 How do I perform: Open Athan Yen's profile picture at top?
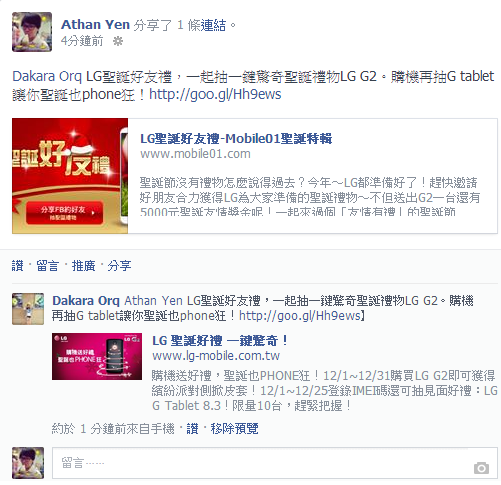32,32
